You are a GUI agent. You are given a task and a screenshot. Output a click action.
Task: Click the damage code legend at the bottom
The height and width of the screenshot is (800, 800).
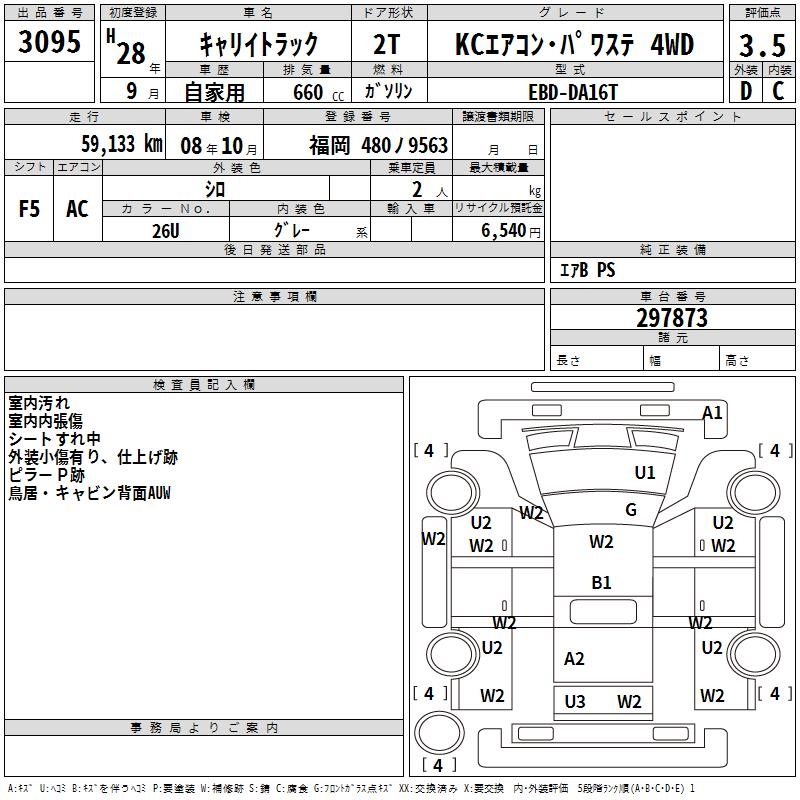click(x=351, y=788)
